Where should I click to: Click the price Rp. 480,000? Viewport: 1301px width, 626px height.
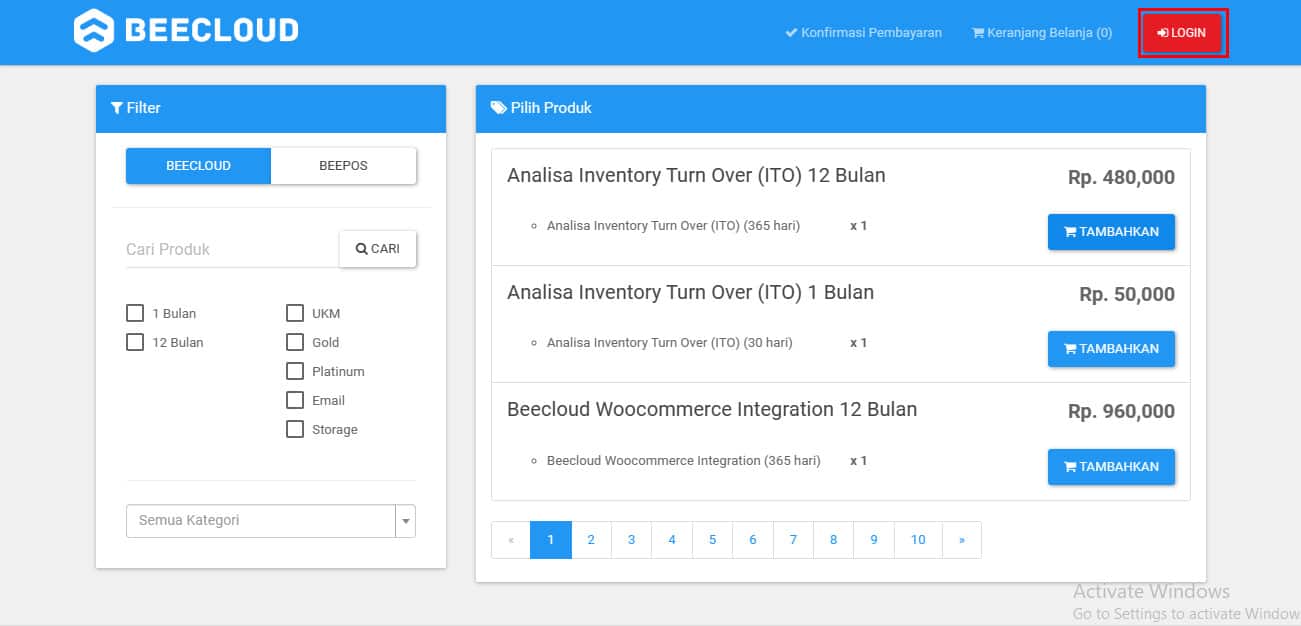1121,178
